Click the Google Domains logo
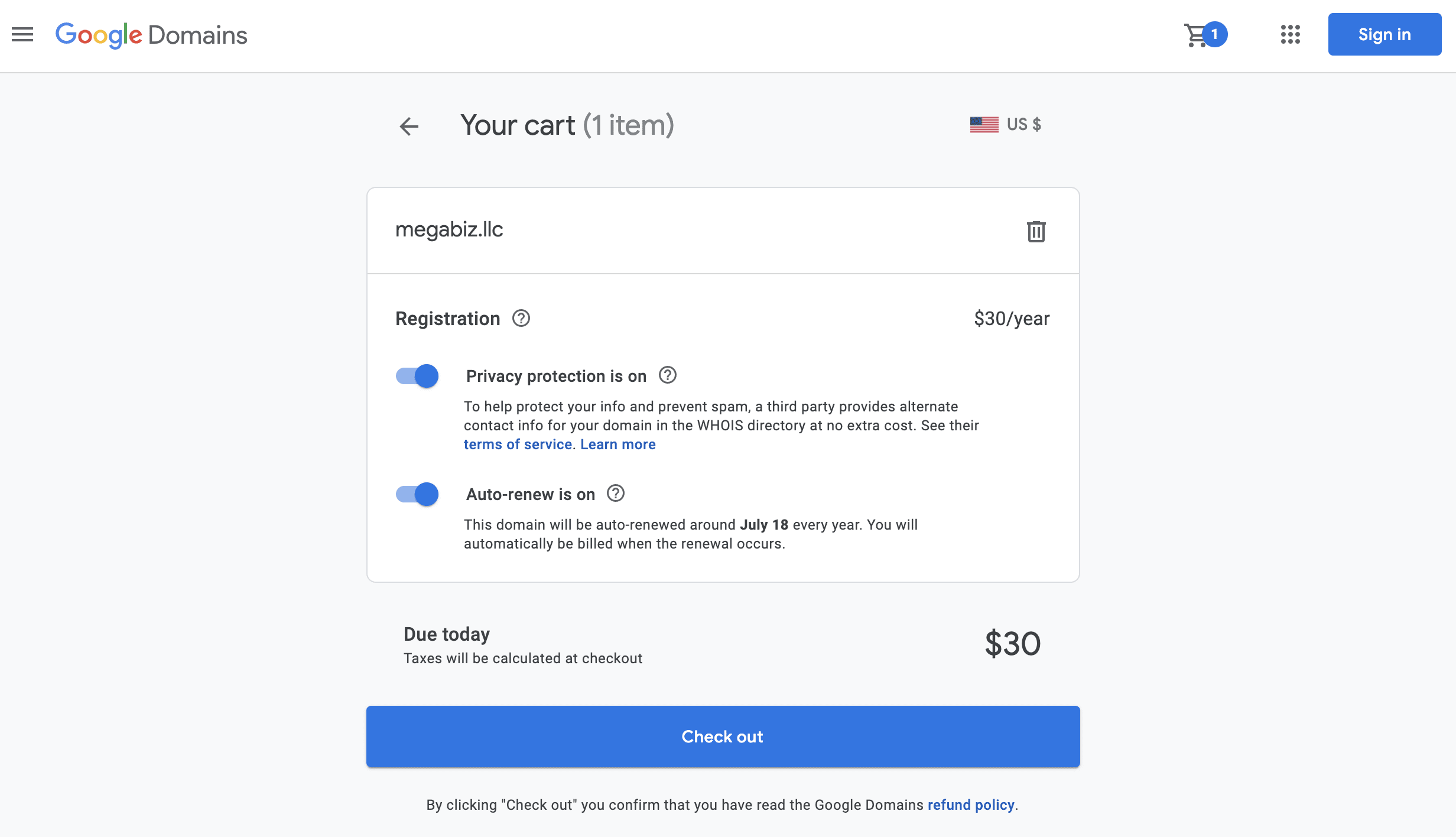 point(151,35)
